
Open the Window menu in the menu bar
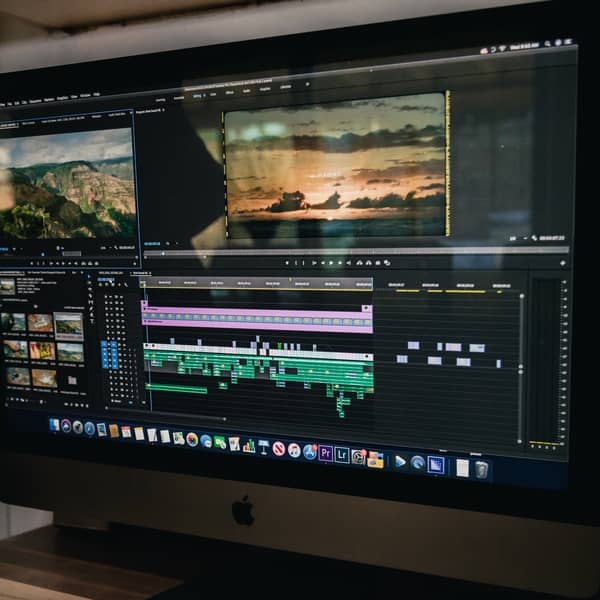pos(85,97)
